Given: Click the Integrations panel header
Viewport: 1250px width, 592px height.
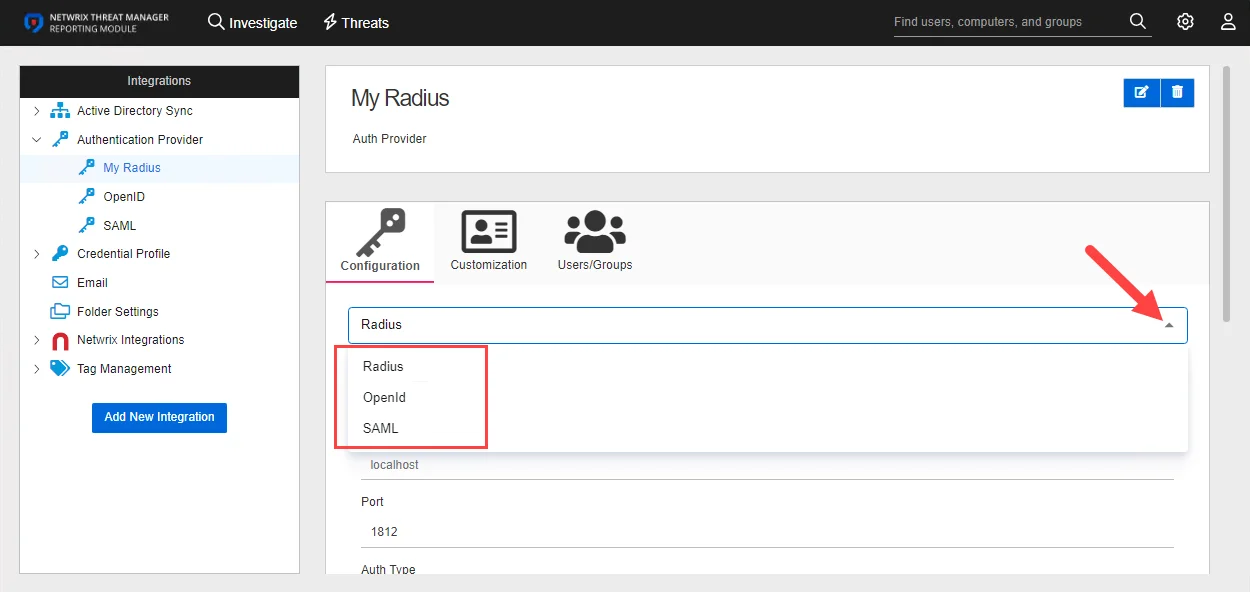Looking at the screenshot, I should pos(159,81).
